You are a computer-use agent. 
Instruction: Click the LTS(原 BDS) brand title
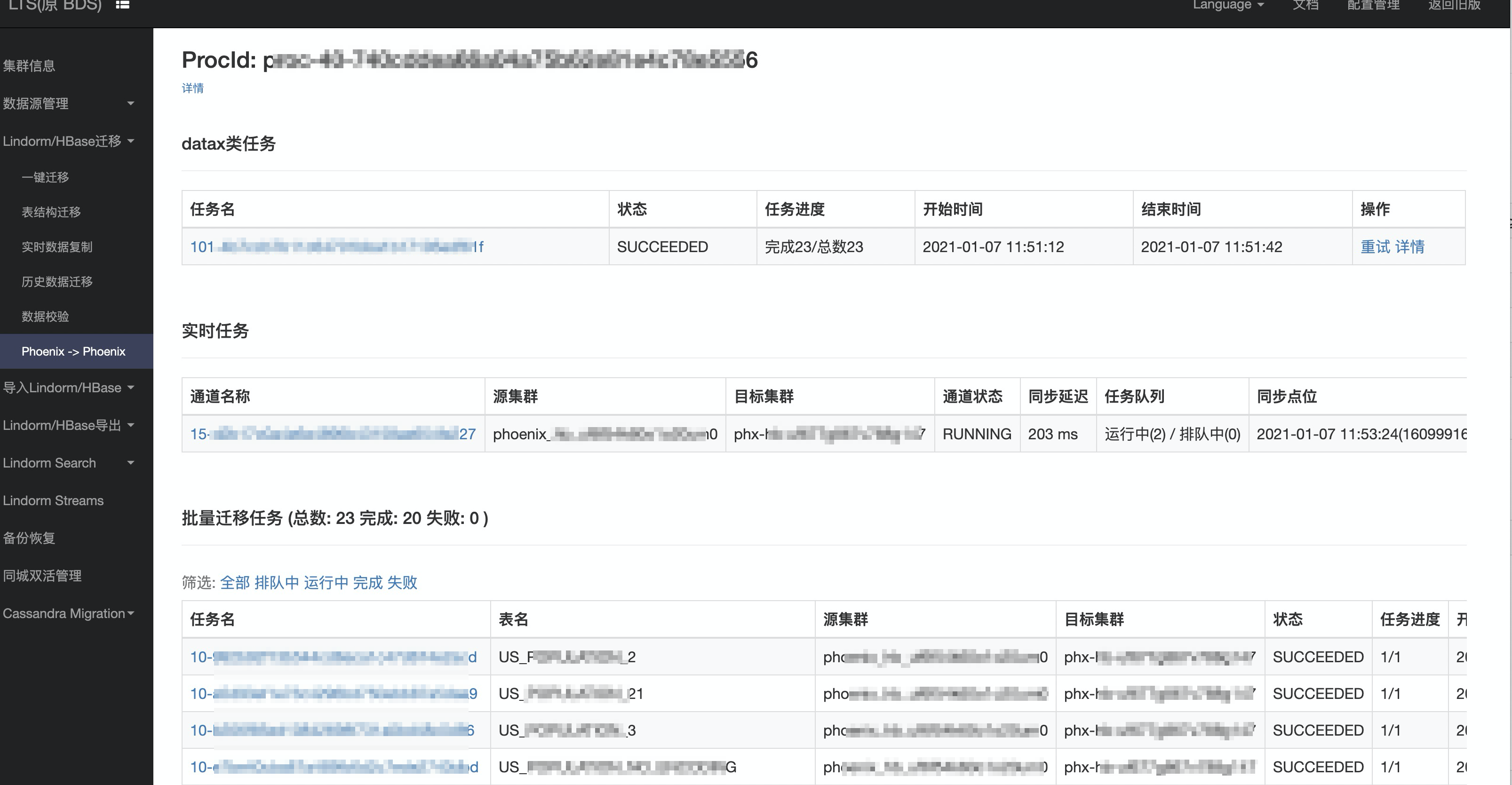[55, 5]
